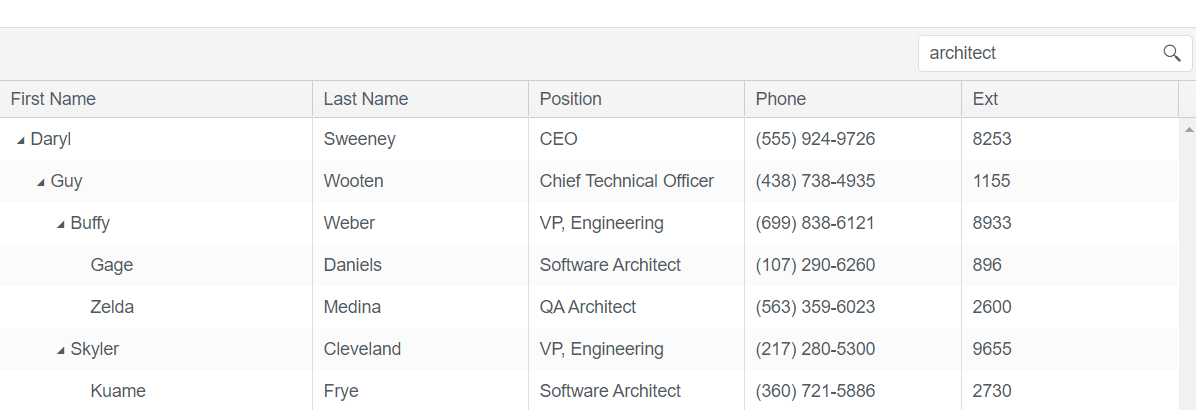1196x410 pixels.
Task: Click the Ext column header
Action: tap(985, 99)
